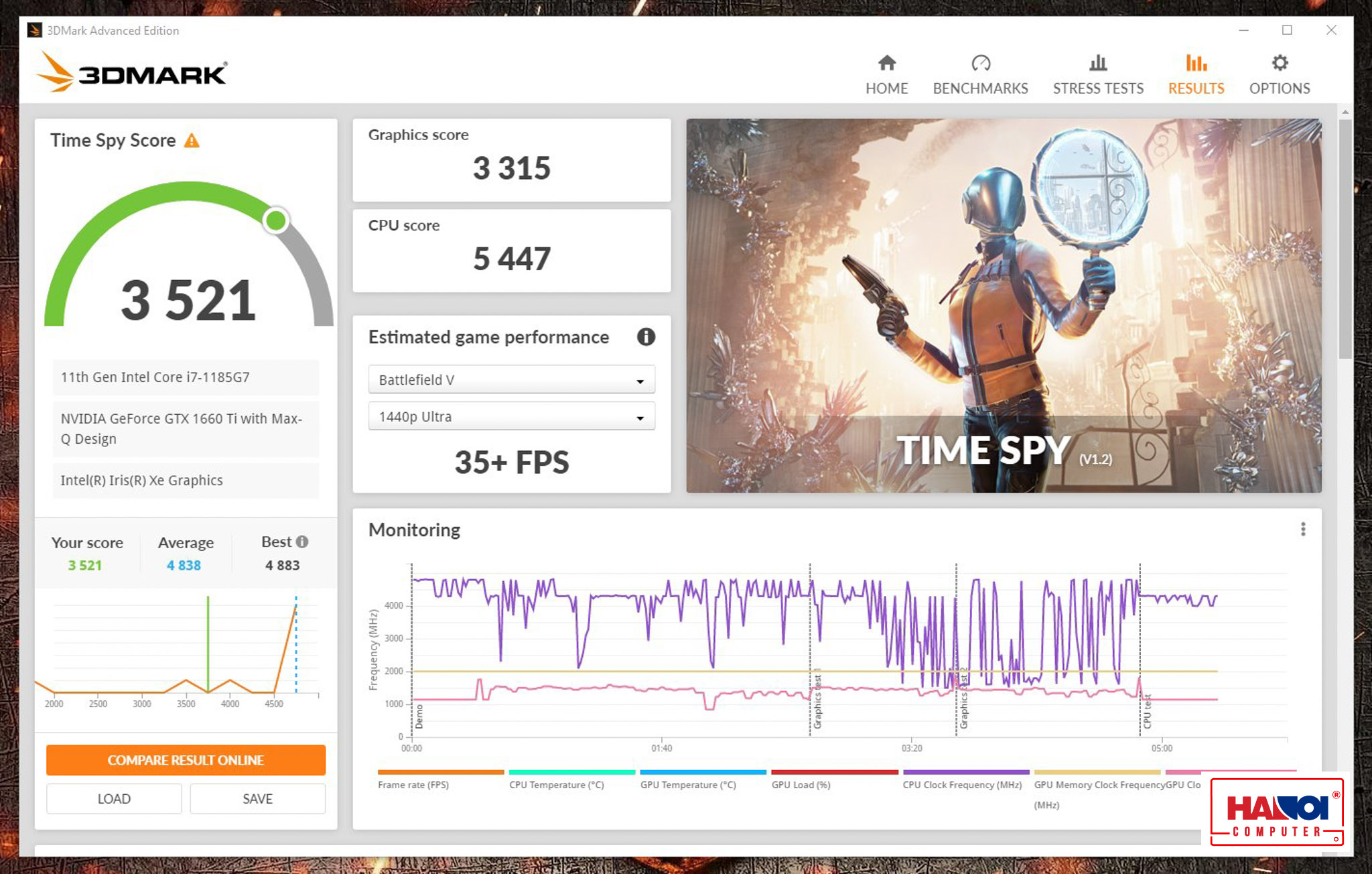
Task: Click the CPU score 5 447 value
Action: (512, 259)
